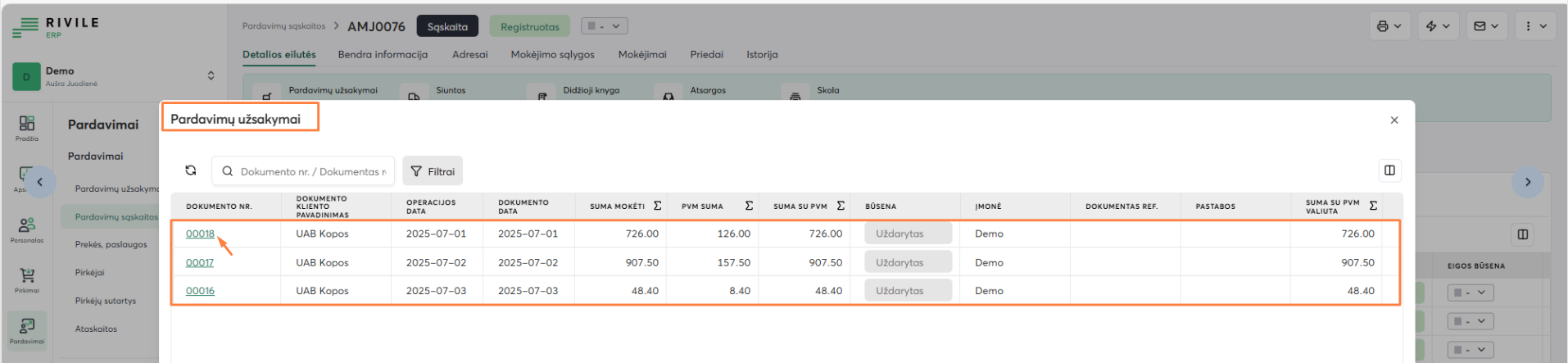This screenshot has width=1568, height=363.
Task: Open the column layout icon in the dialog
Action: [x=1389, y=170]
